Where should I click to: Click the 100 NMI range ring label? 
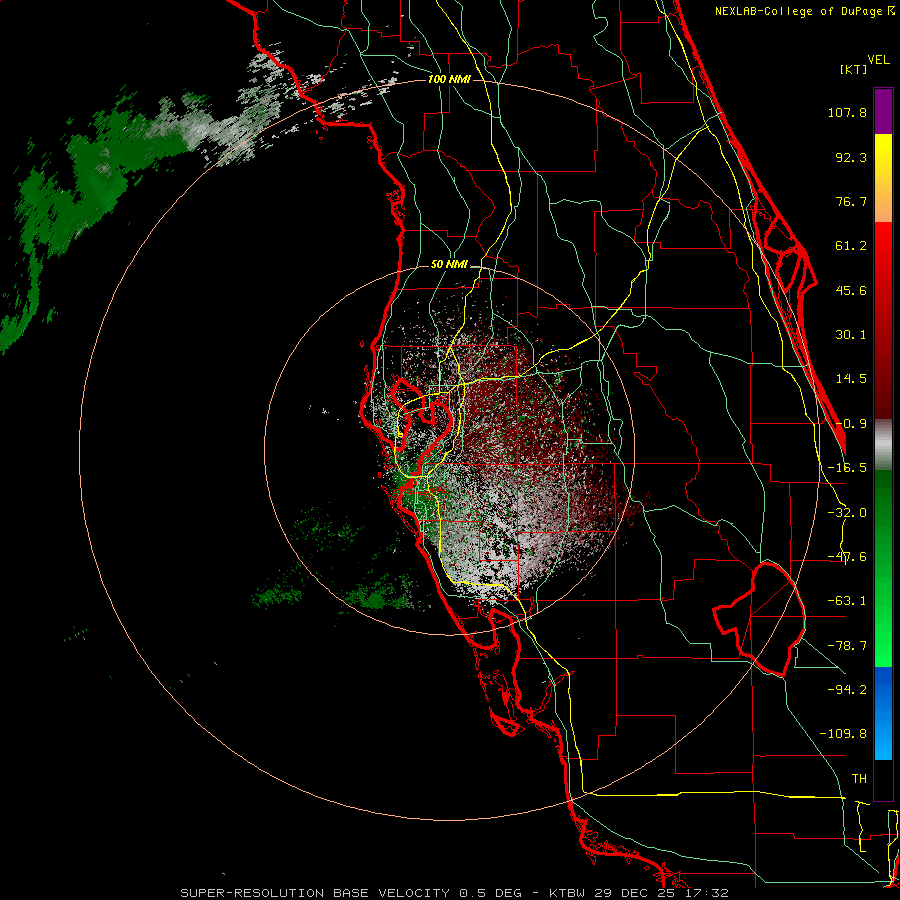click(449, 79)
